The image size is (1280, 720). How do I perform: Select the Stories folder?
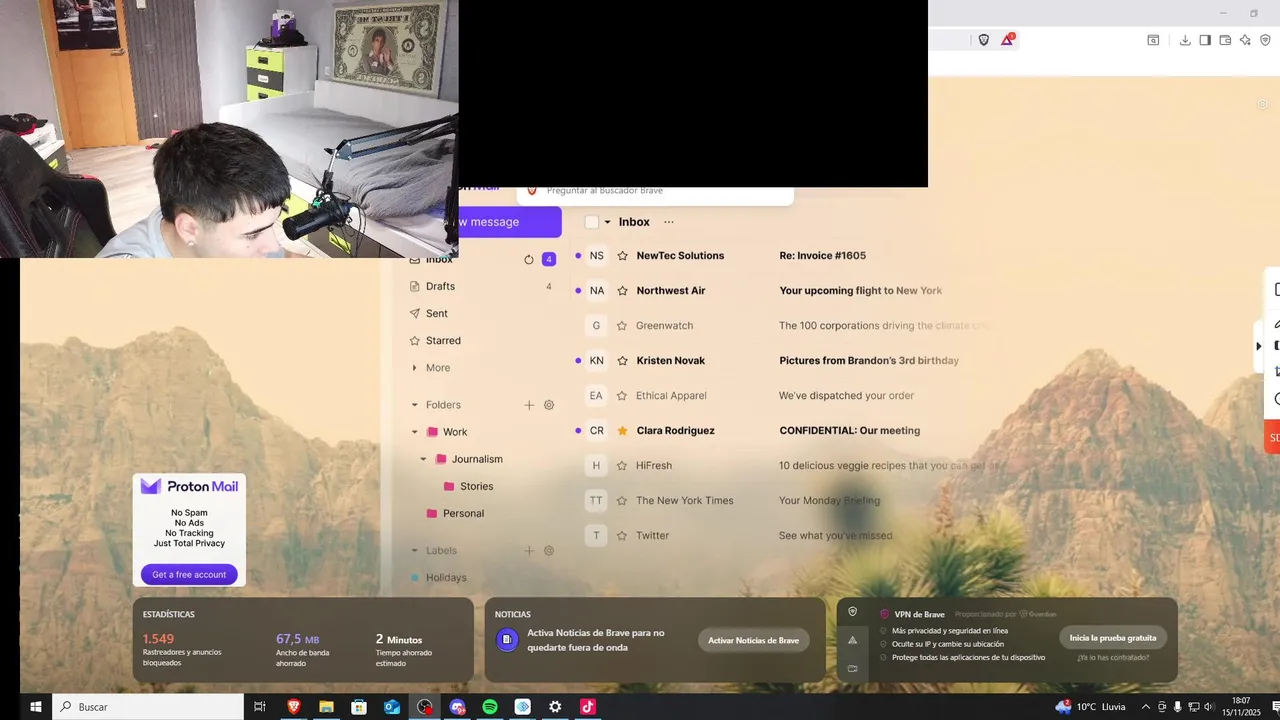[x=476, y=486]
